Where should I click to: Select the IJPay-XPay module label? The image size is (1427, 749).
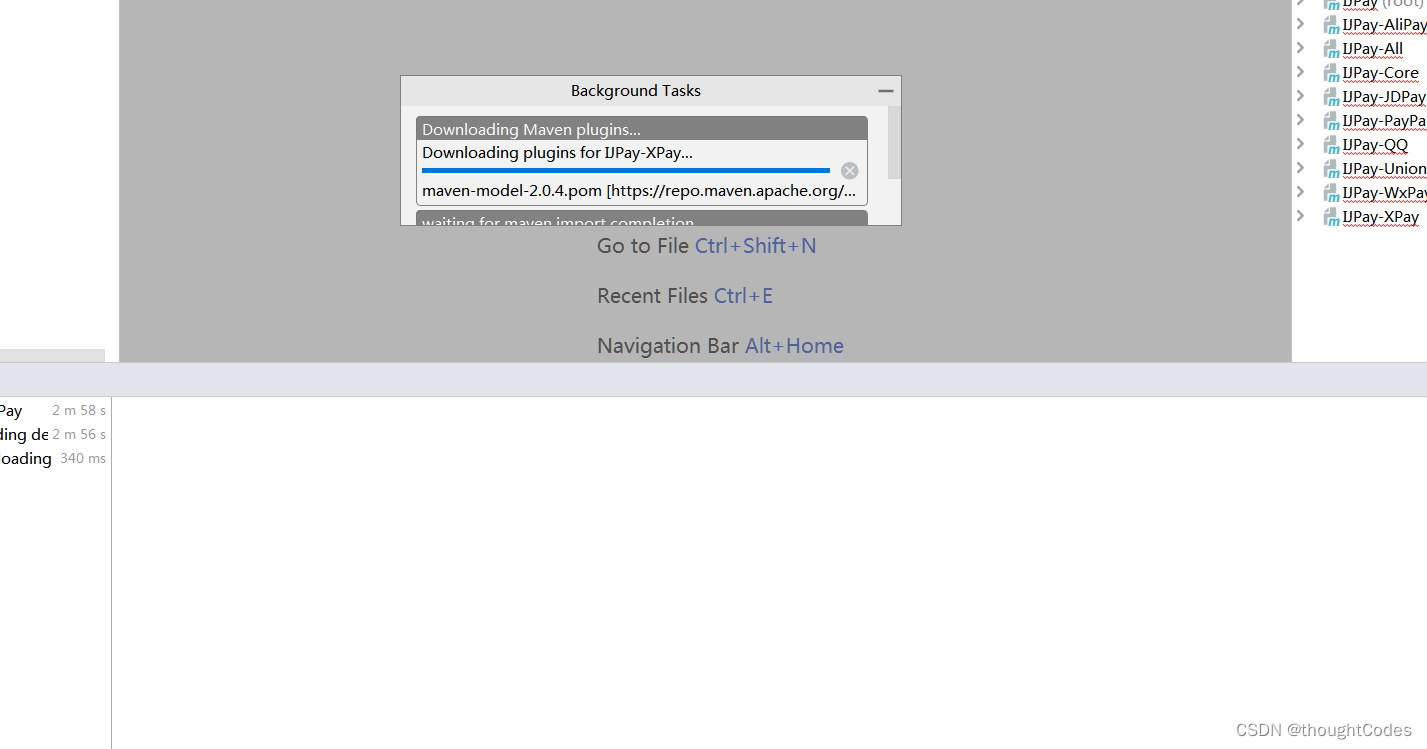[x=1380, y=217]
